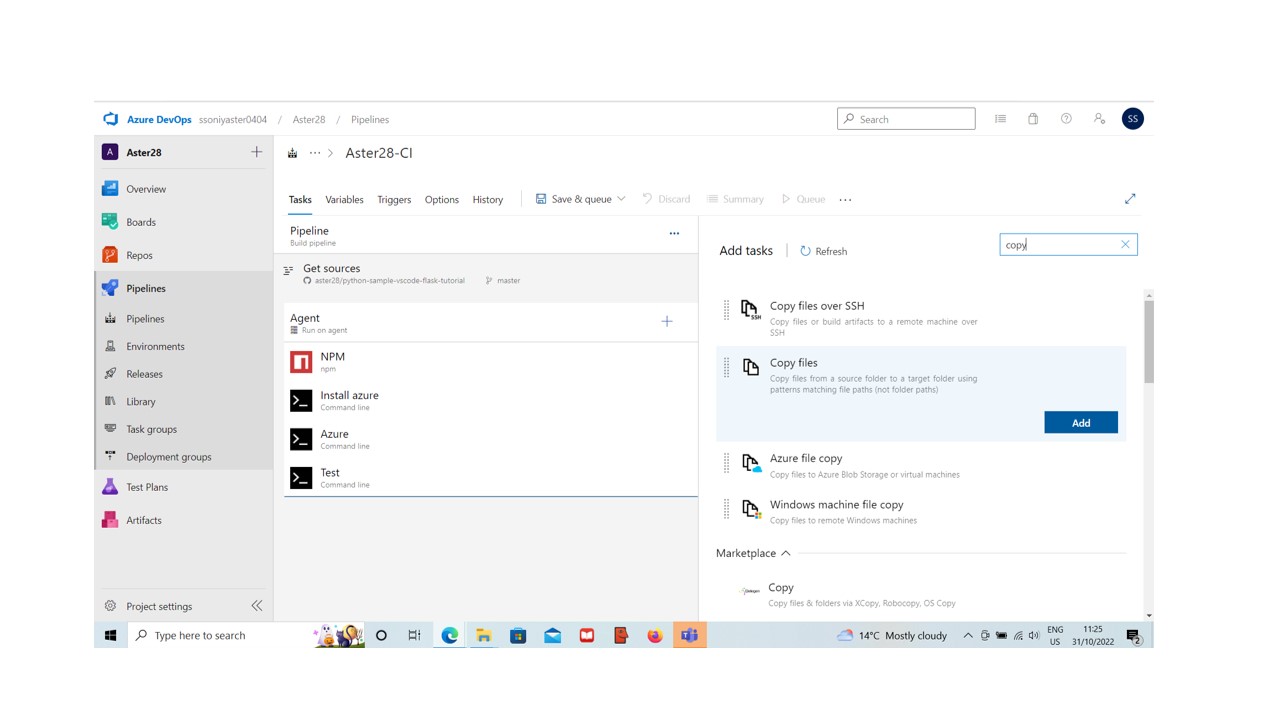Add the Copy files task
The width and height of the screenshot is (1280, 720).
point(1081,423)
